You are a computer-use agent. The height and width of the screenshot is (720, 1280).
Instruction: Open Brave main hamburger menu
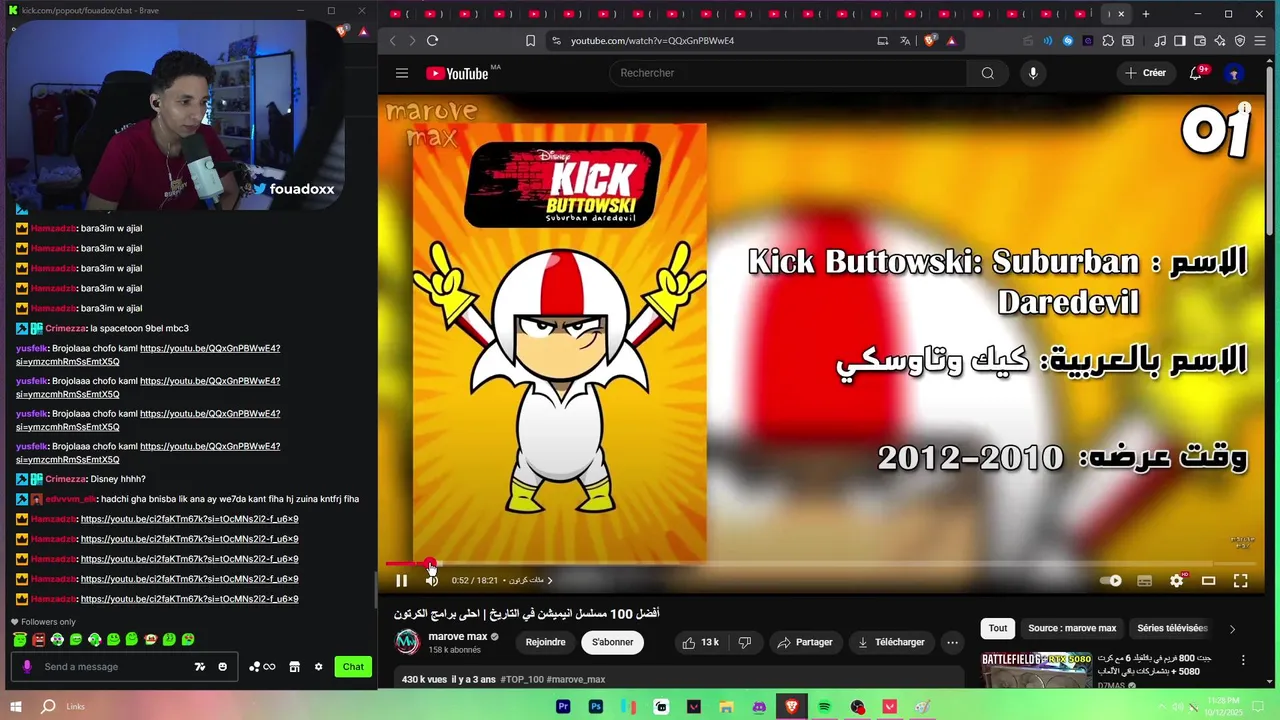[1260, 41]
